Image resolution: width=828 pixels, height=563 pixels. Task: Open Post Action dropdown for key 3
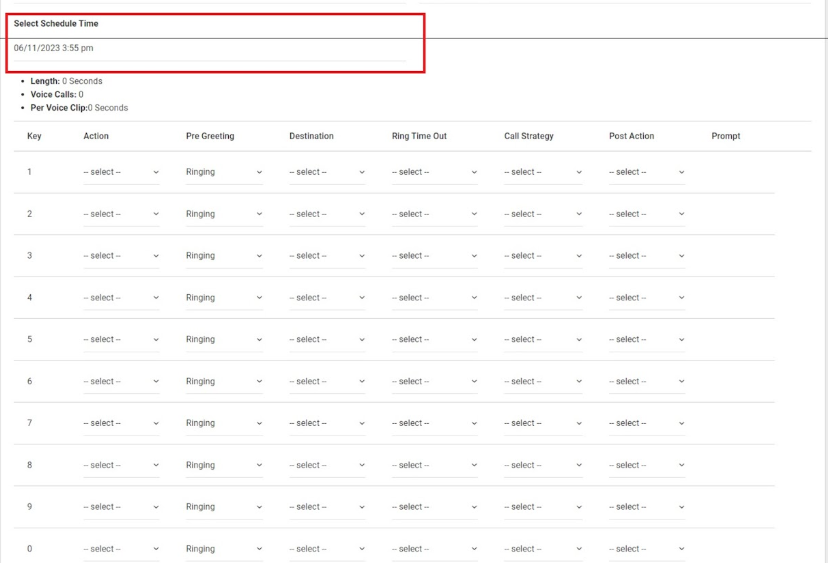pyautogui.click(x=647, y=256)
